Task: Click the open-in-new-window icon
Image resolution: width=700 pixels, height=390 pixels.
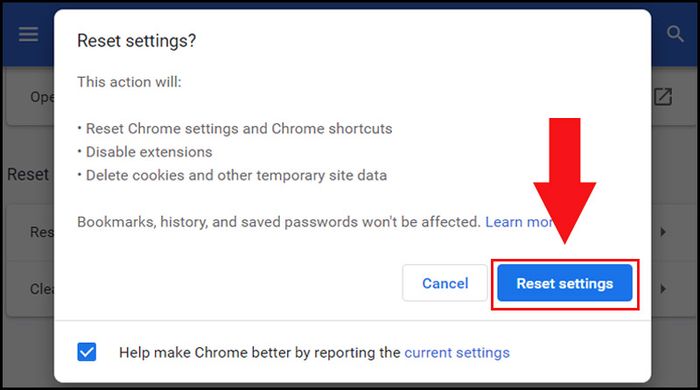Action: pyautogui.click(x=663, y=96)
